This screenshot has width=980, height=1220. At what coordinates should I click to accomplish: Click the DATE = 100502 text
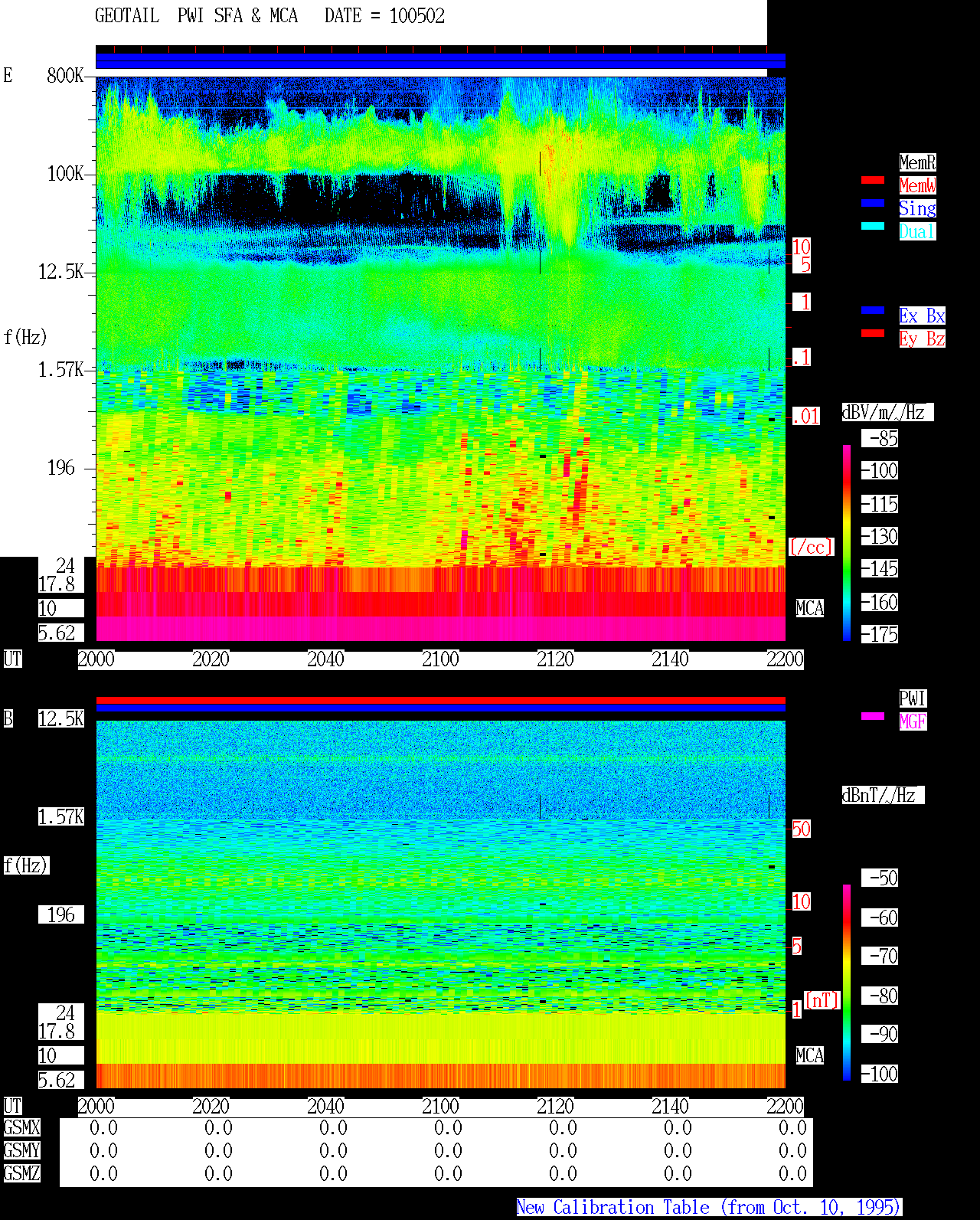384,16
